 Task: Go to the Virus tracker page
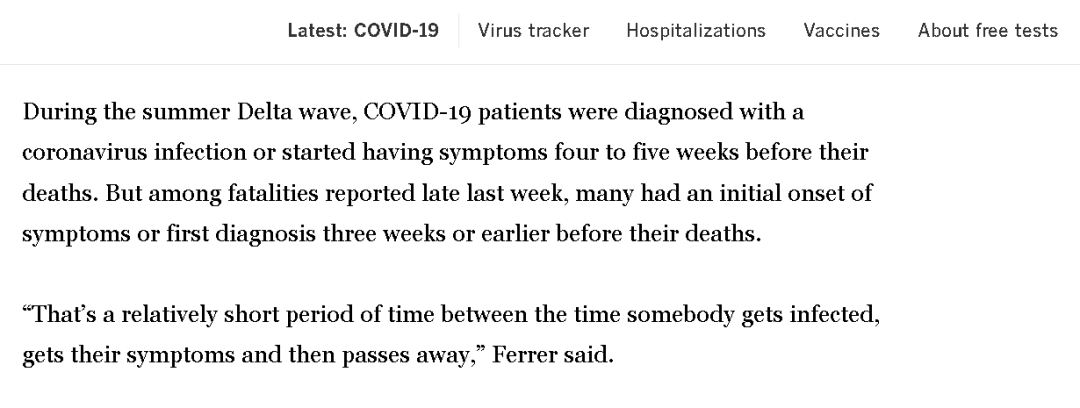click(533, 31)
